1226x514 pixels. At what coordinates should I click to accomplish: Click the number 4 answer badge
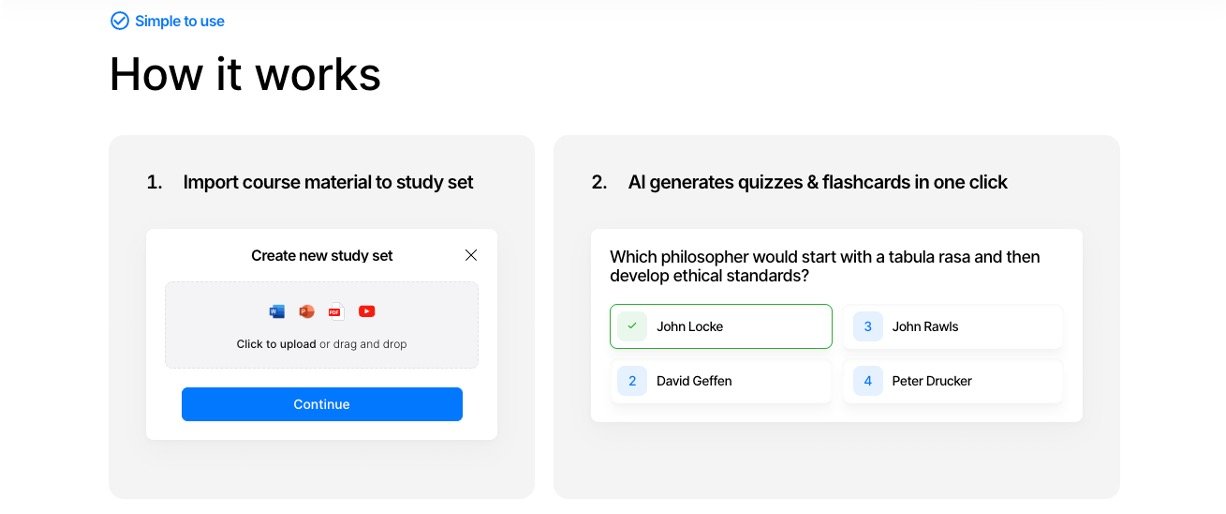point(868,381)
